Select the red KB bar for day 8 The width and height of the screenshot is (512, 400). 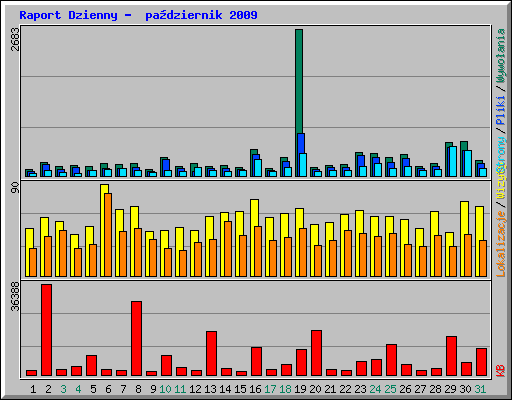coord(136,339)
